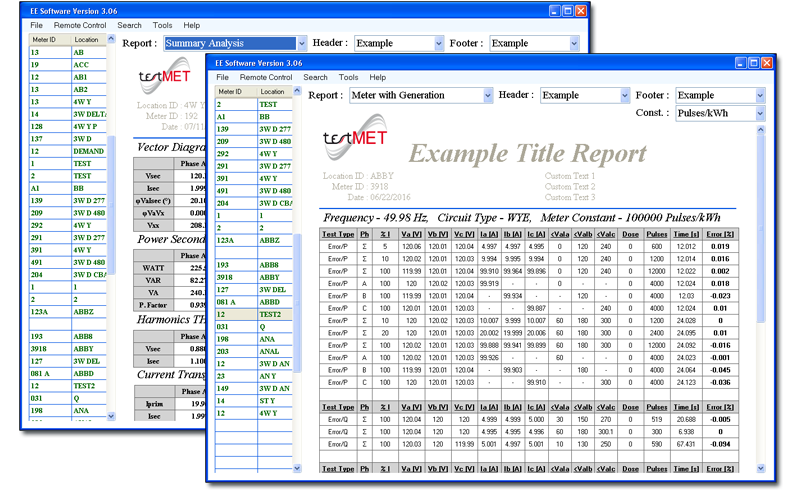
Task: Select meter 137 3W D in back window
Action: pos(68,139)
